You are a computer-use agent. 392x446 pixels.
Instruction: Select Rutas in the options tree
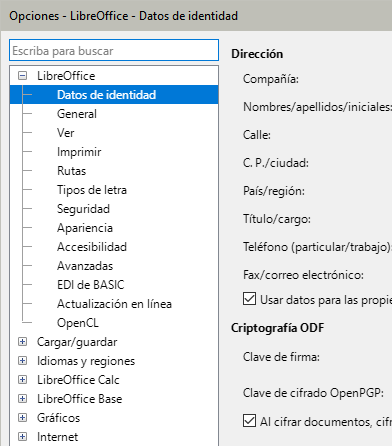click(x=71, y=171)
